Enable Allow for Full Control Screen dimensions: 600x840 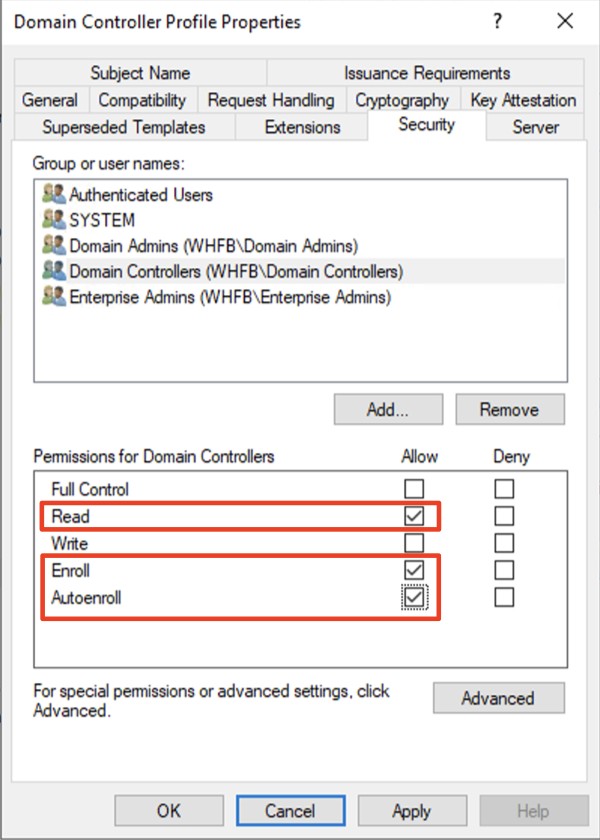[414, 489]
